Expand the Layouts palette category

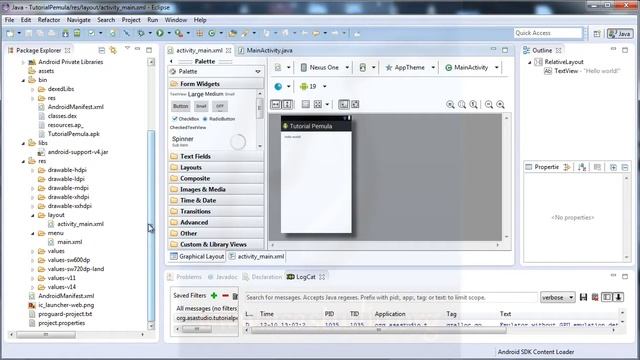[216, 167]
